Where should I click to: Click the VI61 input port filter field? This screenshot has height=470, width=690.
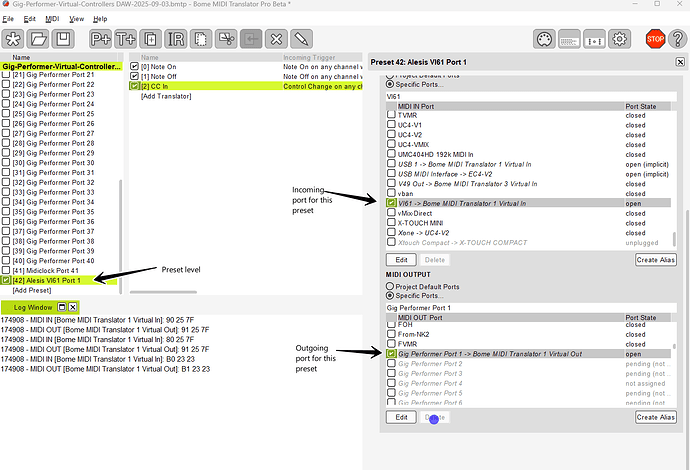531,96
